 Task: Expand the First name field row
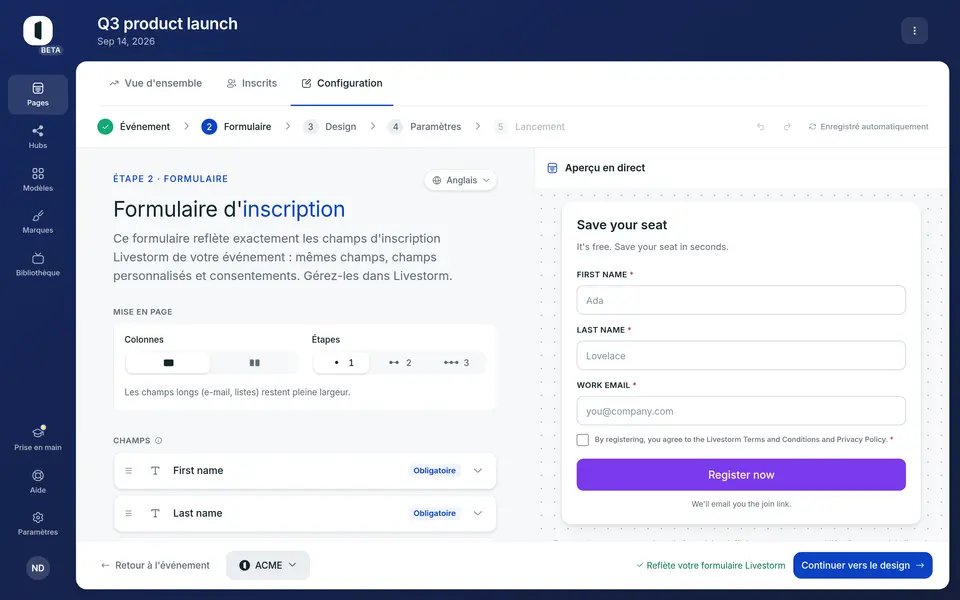click(478, 471)
